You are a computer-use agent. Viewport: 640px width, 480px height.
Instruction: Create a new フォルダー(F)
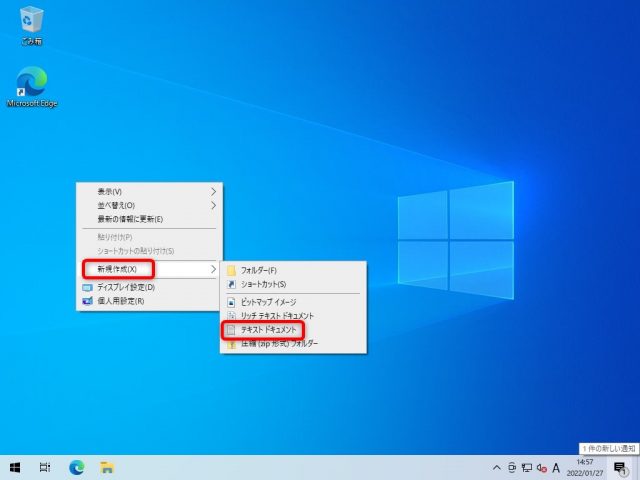pos(295,270)
